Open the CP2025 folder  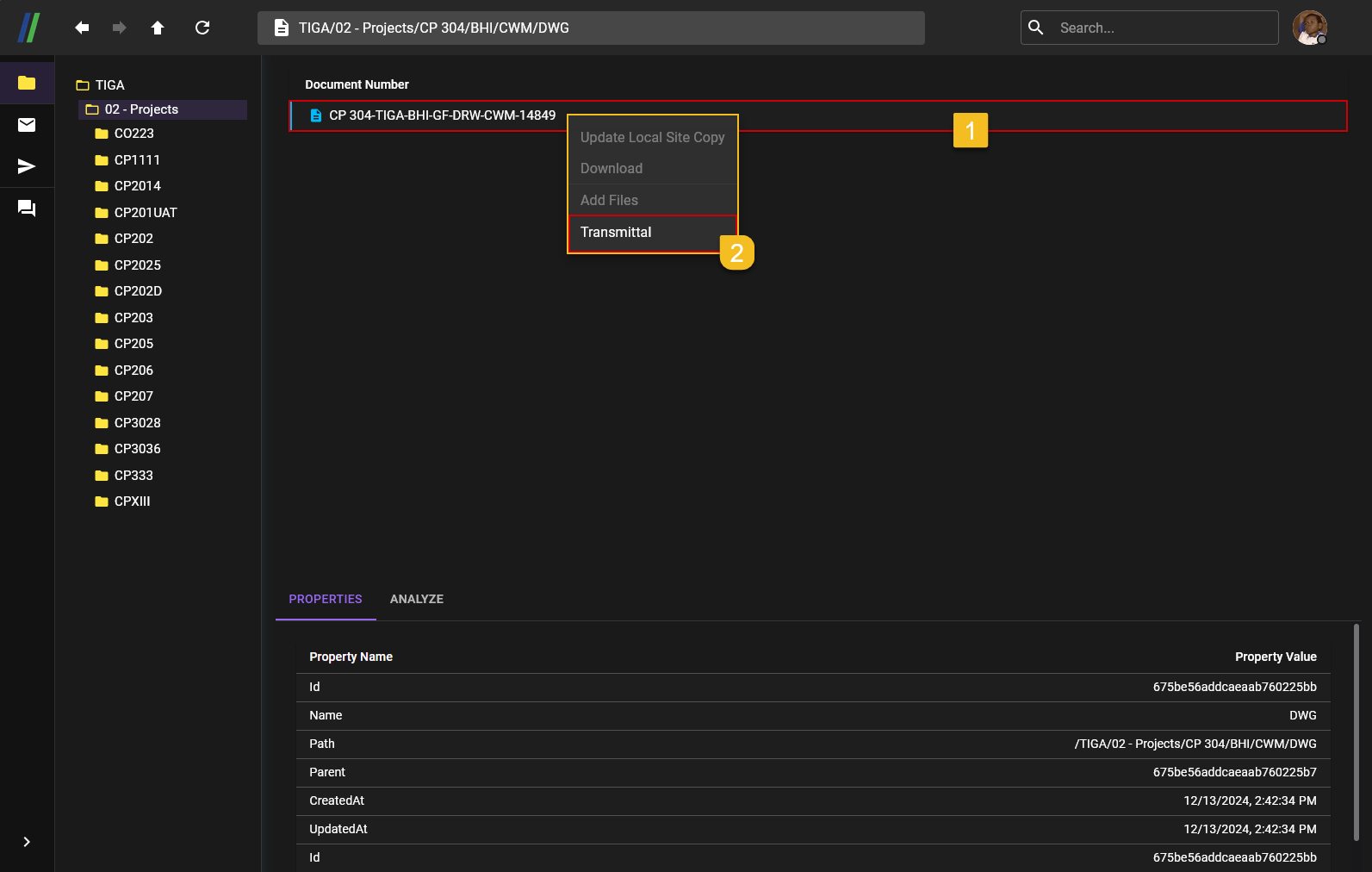137,265
